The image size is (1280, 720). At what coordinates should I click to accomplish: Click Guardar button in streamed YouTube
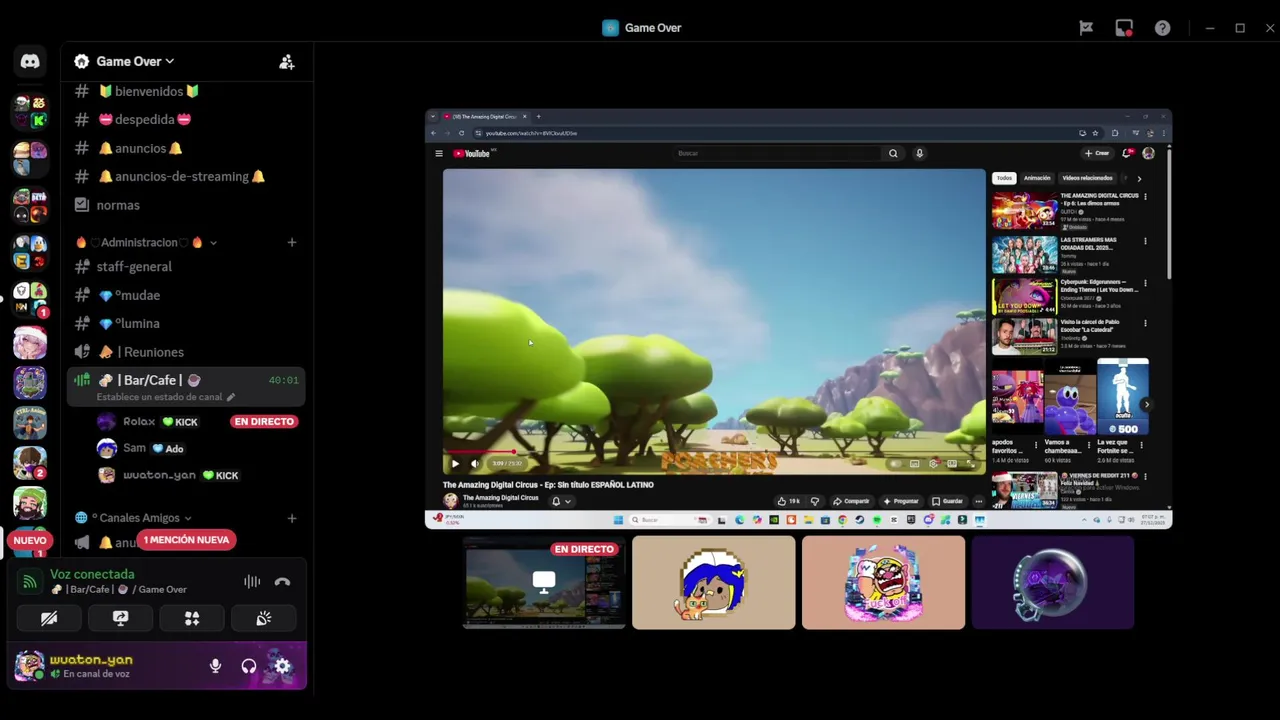(947, 501)
